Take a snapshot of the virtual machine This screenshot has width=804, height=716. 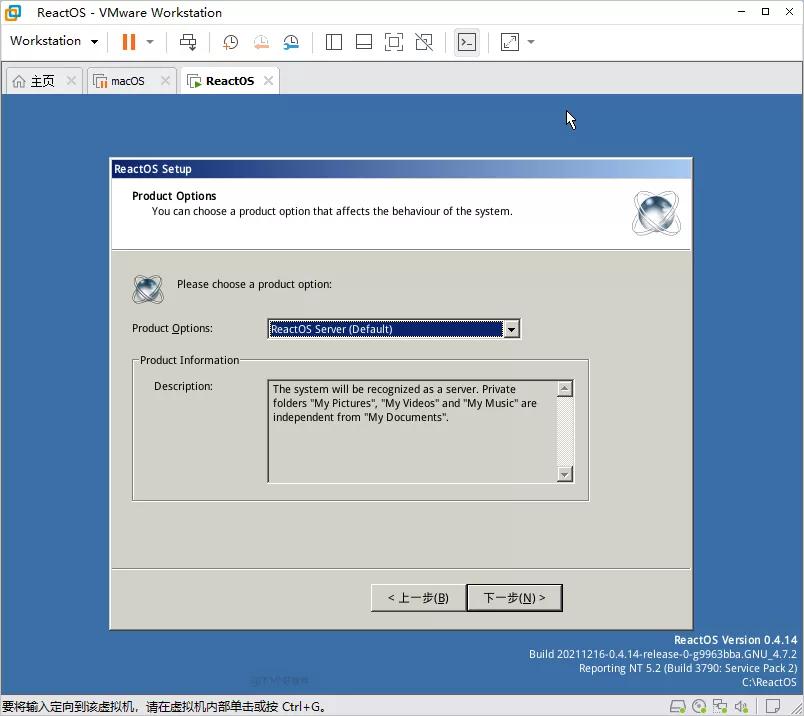tap(230, 42)
